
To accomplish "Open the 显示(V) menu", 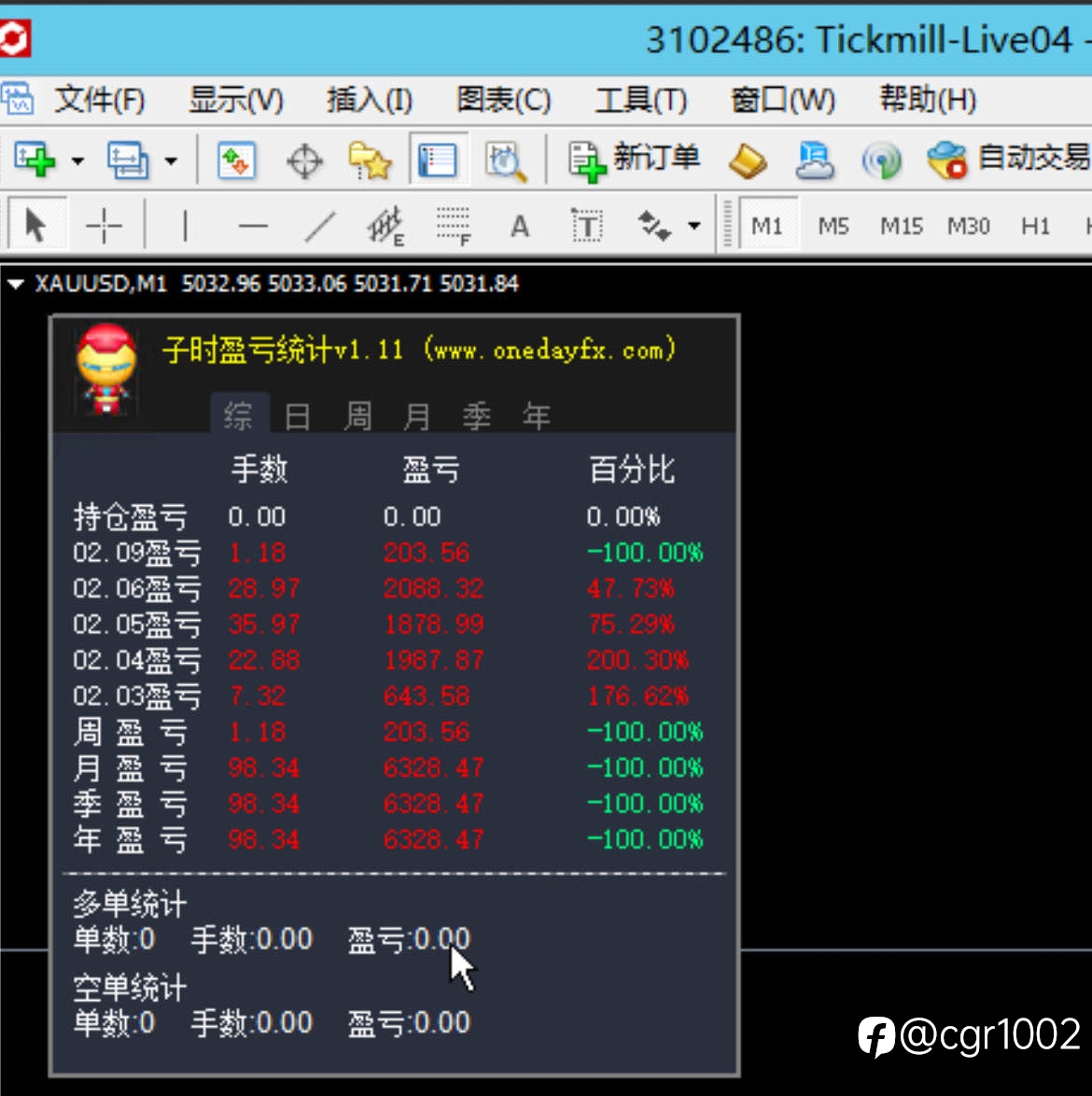I will [x=235, y=99].
